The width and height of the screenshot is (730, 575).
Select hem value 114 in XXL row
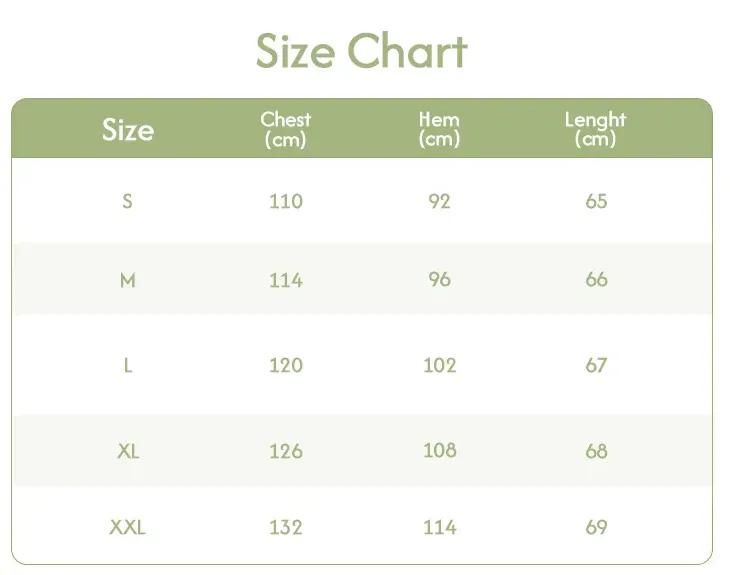click(x=439, y=527)
